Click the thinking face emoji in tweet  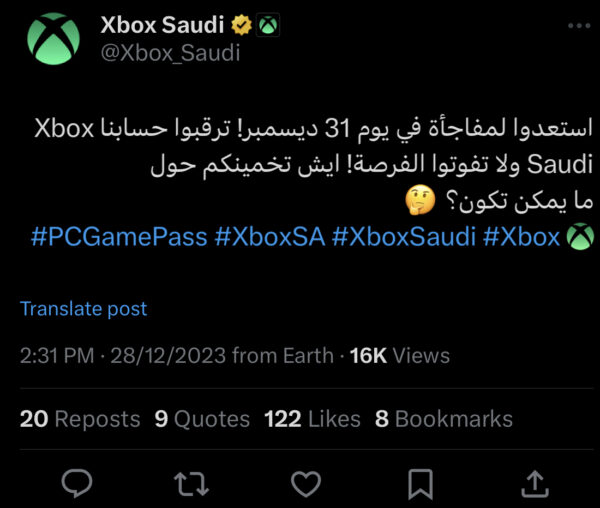pyautogui.click(x=420, y=205)
